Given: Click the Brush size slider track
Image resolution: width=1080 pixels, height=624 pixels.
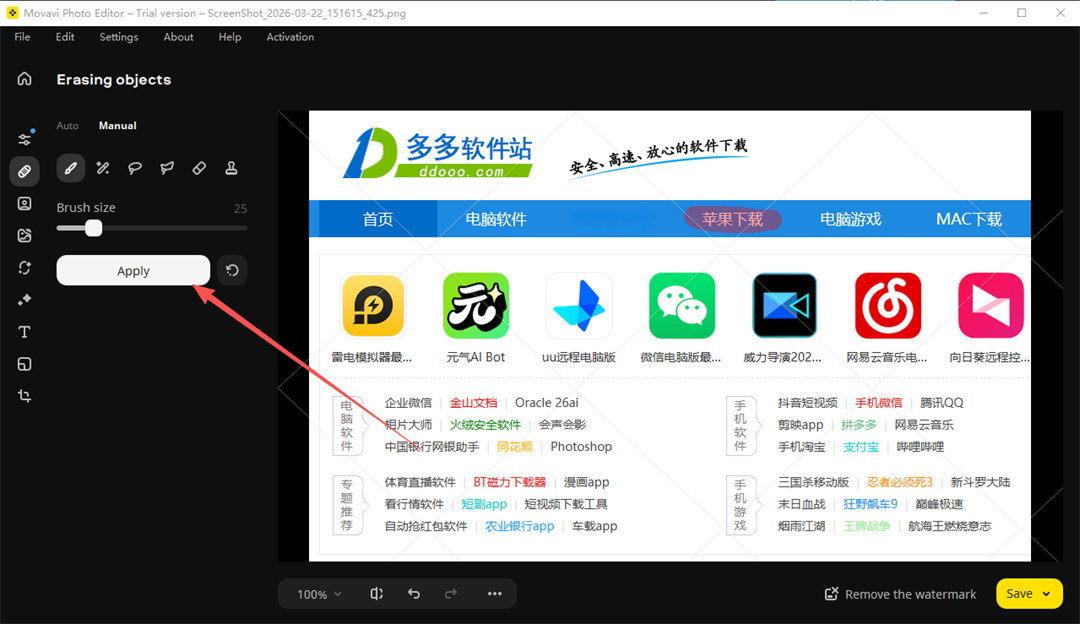Looking at the screenshot, I should (x=152, y=228).
